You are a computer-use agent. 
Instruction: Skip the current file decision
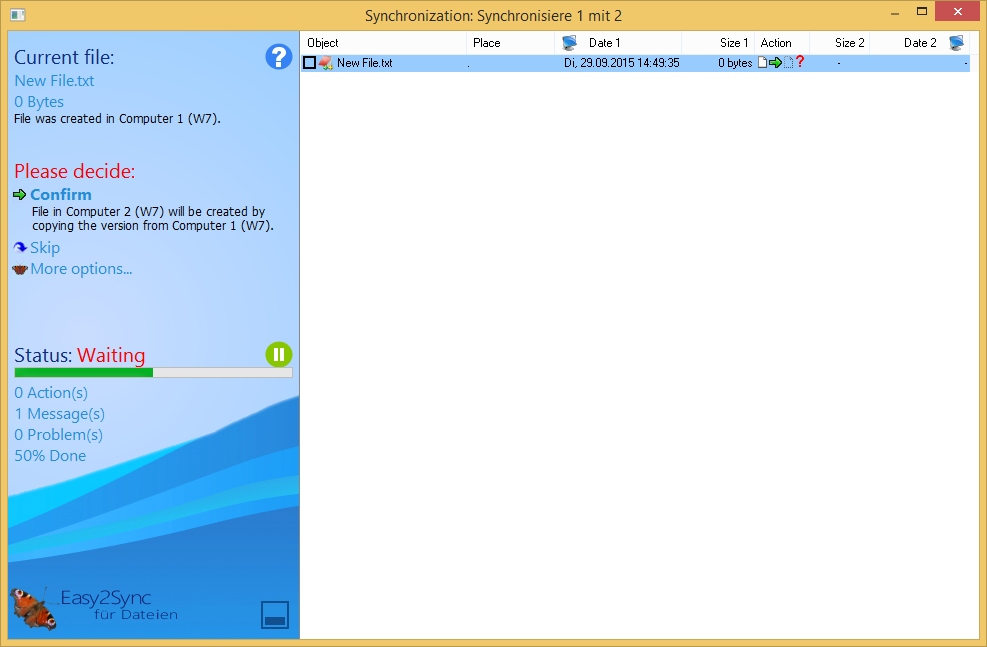[45, 248]
